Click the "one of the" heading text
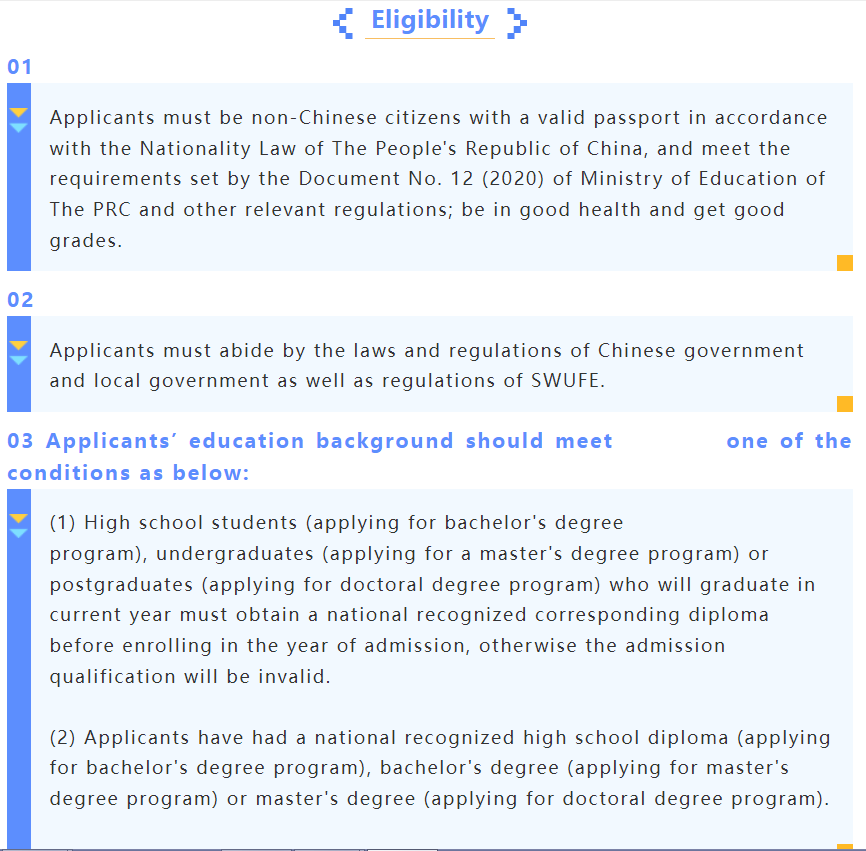Image resolution: width=866 pixels, height=851 pixels. 788,441
